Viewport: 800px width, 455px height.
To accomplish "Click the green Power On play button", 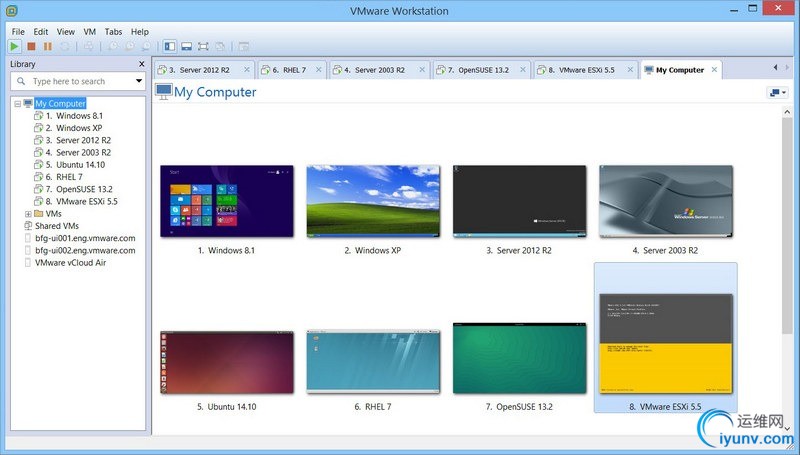I will coord(14,46).
